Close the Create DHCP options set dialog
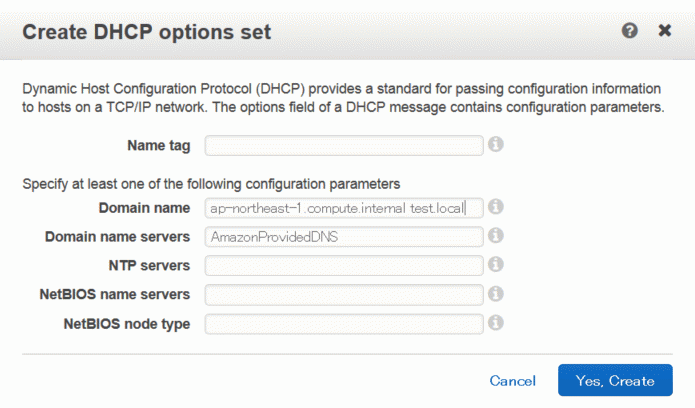This screenshot has width=695, height=408. pyautogui.click(x=664, y=31)
